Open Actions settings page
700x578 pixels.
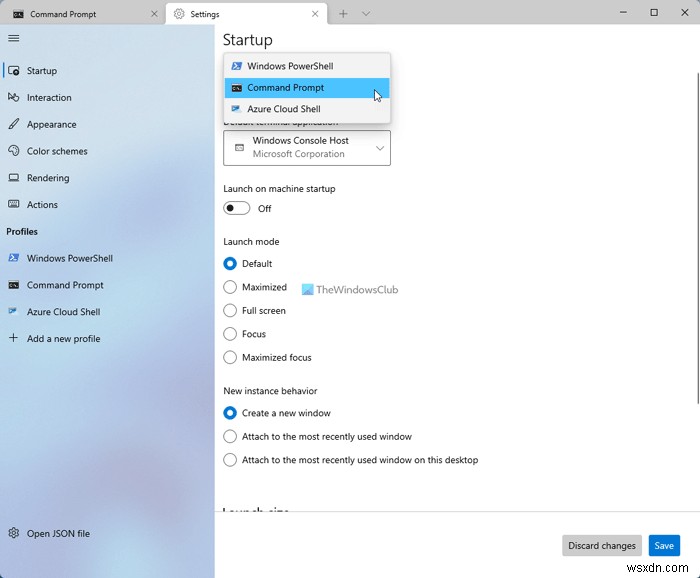point(107,204)
